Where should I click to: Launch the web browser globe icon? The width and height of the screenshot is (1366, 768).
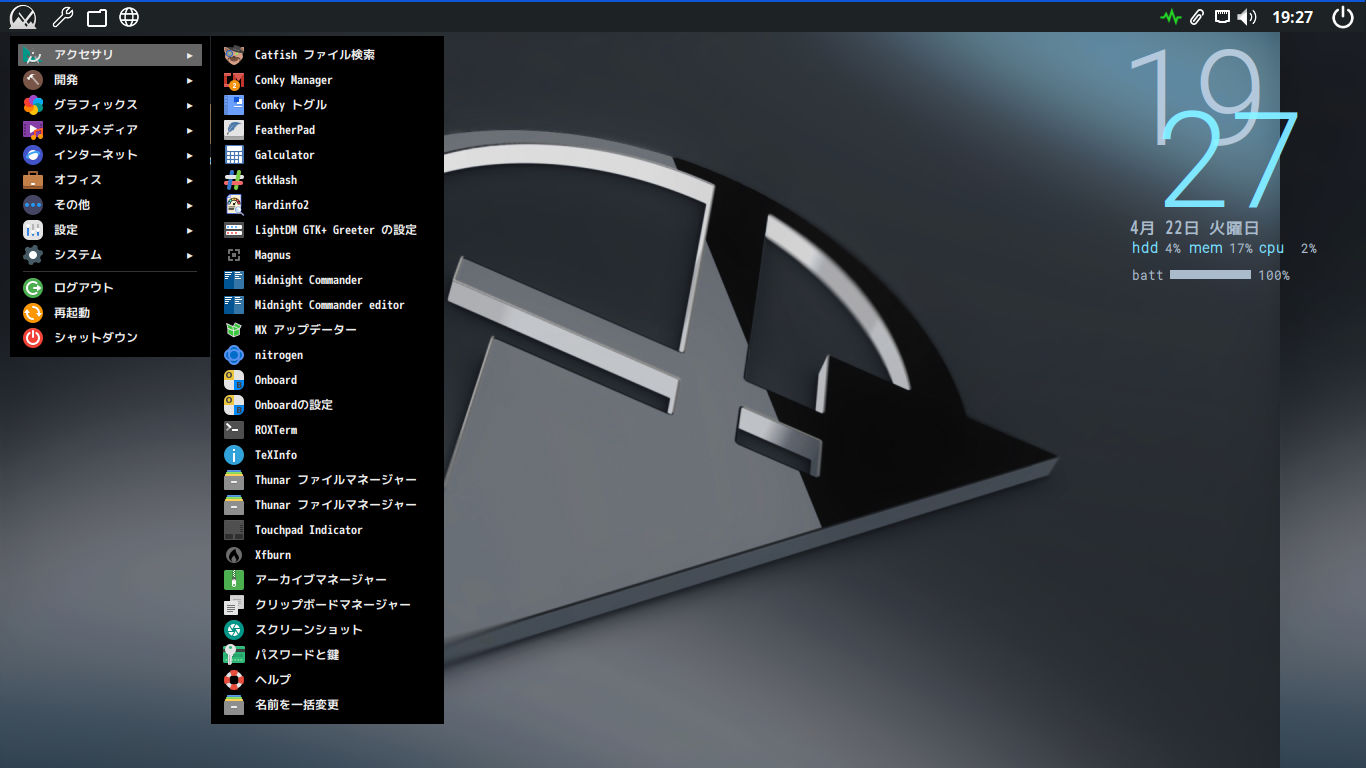(x=129, y=17)
